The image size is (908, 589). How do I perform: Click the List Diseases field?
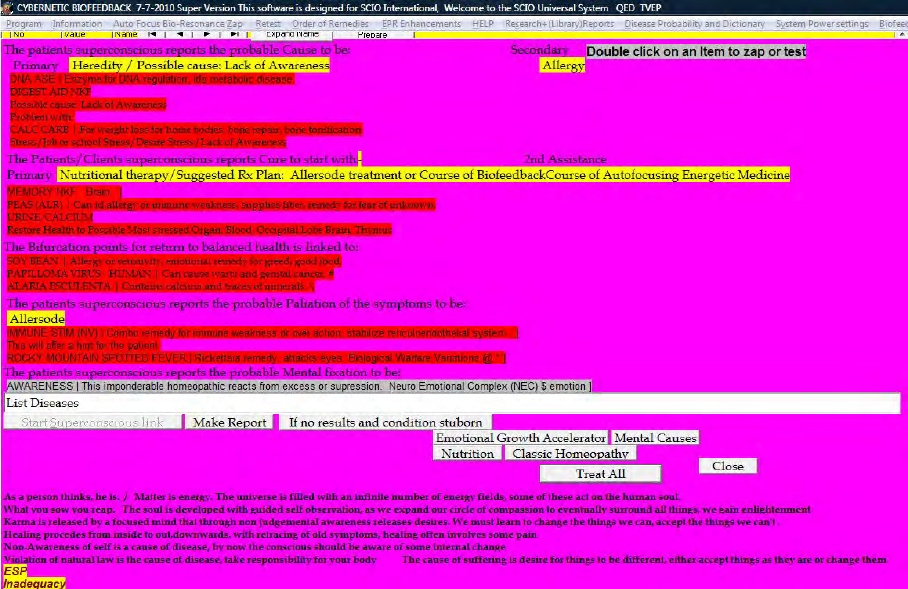tap(452, 403)
